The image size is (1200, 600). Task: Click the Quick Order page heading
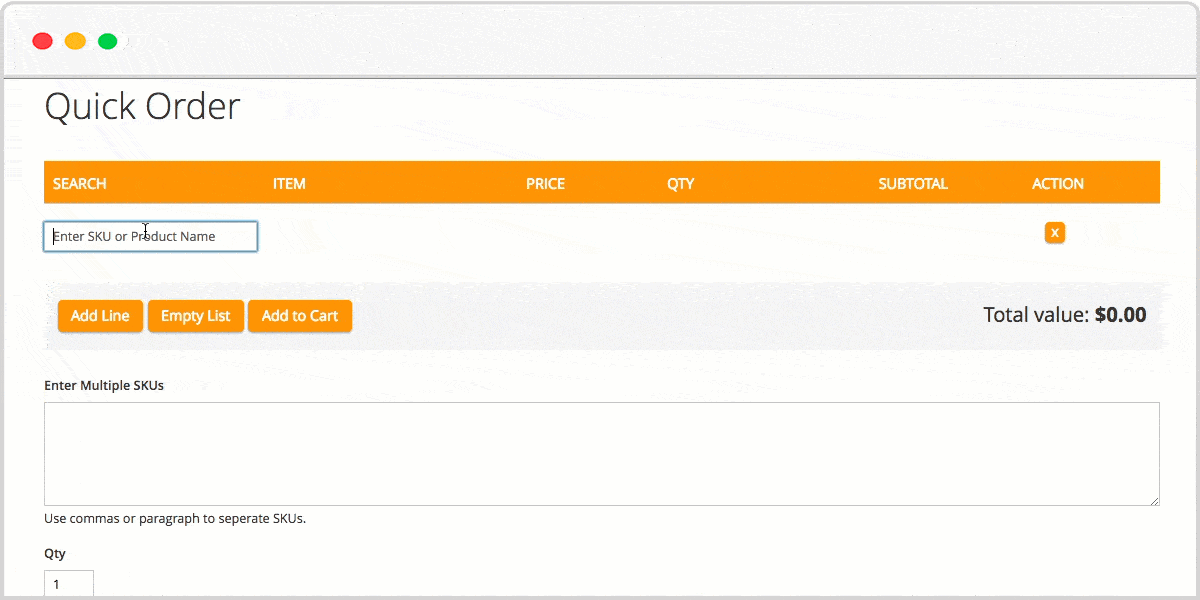click(142, 107)
